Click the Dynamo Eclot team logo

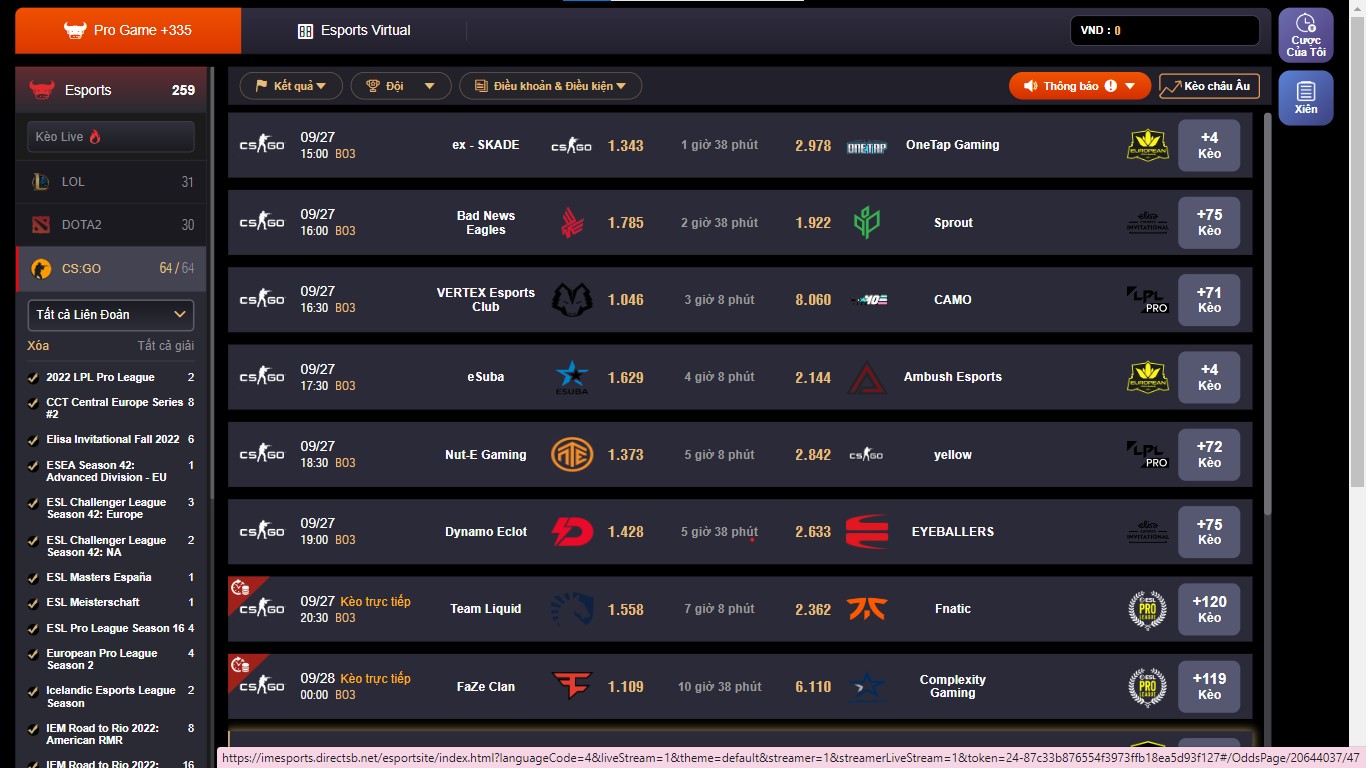tap(572, 532)
